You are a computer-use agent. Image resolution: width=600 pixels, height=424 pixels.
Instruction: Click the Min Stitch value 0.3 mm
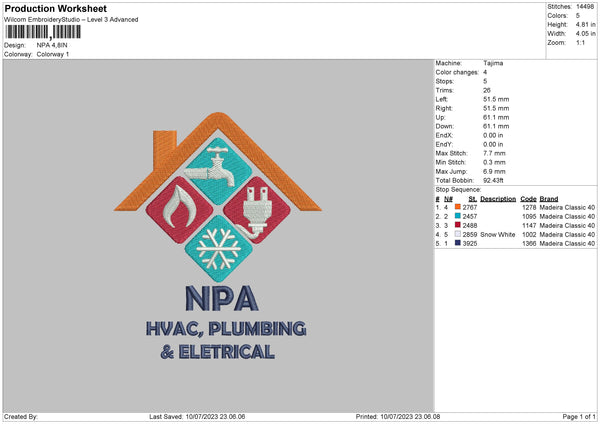[x=494, y=162]
